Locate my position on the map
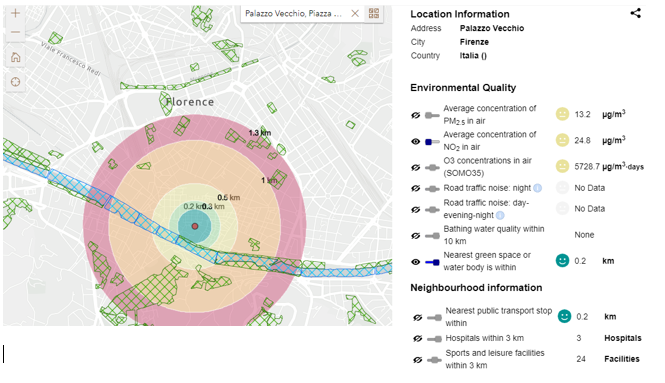Screen dimensions: 665x383 click(15, 82)
